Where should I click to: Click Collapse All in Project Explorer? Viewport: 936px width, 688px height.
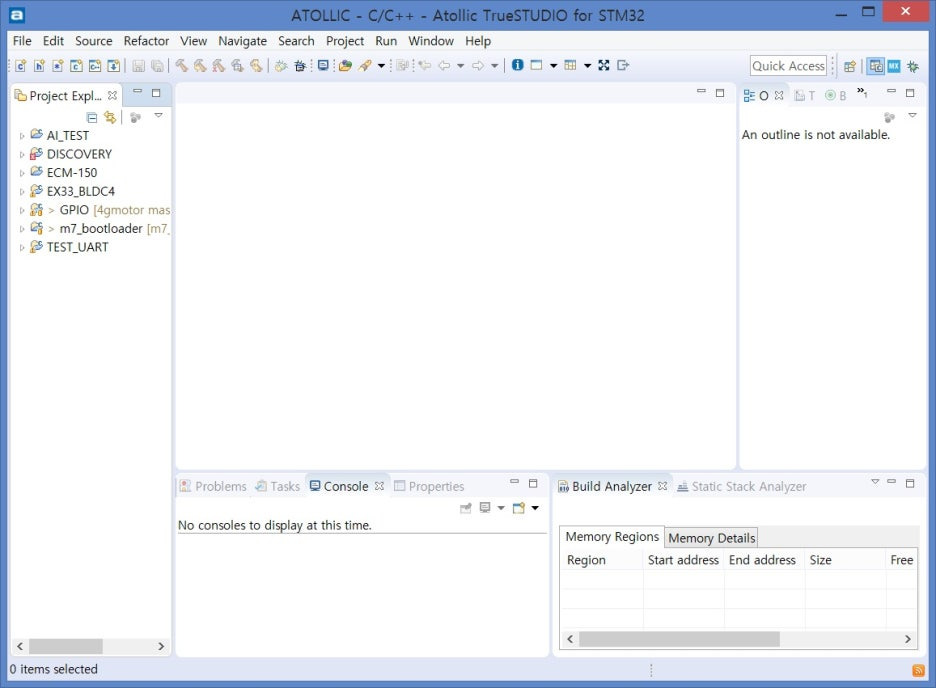click(x=91, y=117)
